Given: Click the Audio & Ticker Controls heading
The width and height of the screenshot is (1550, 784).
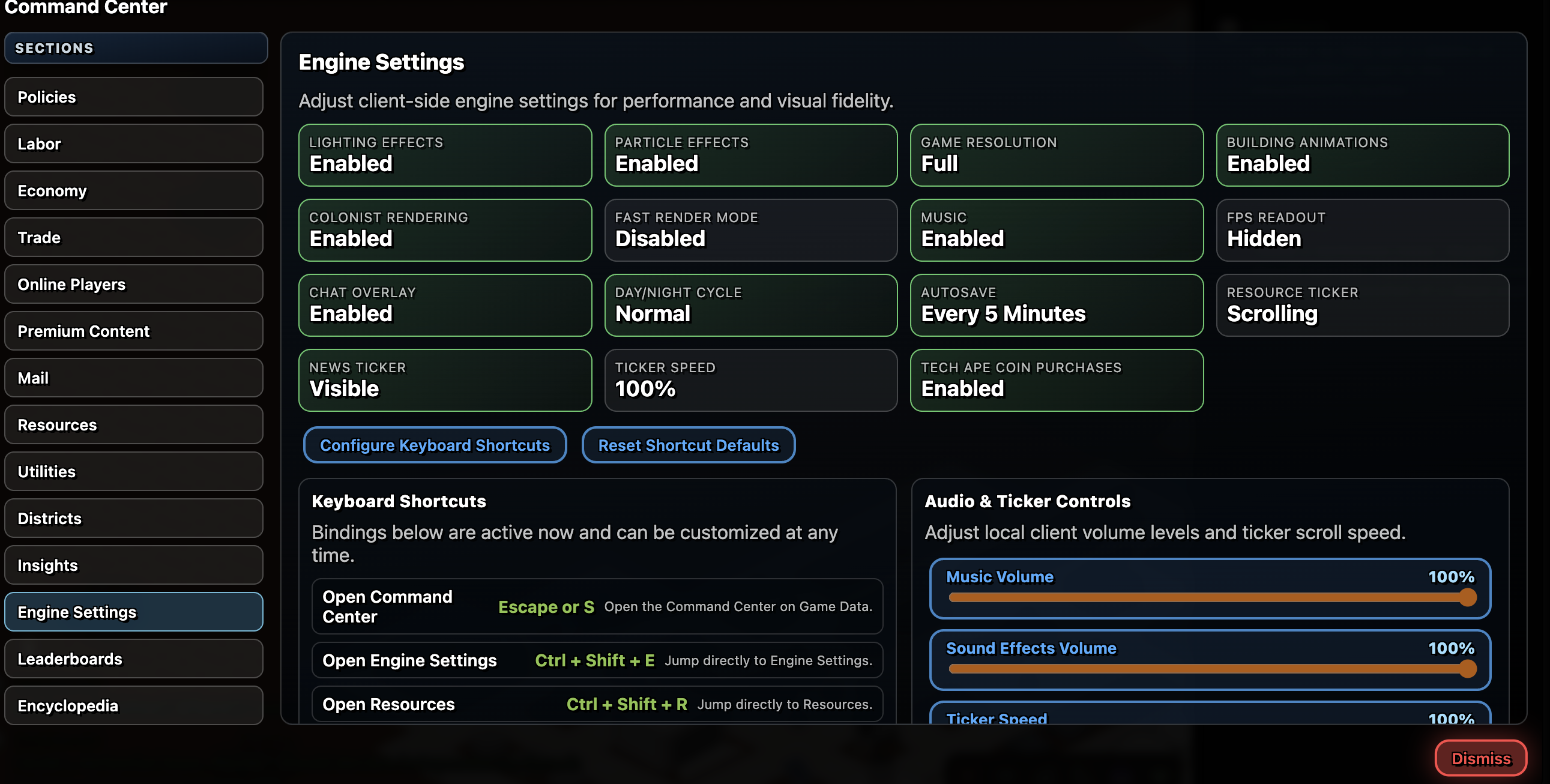Looking at the screenshot, I should tap(1027, 501).
